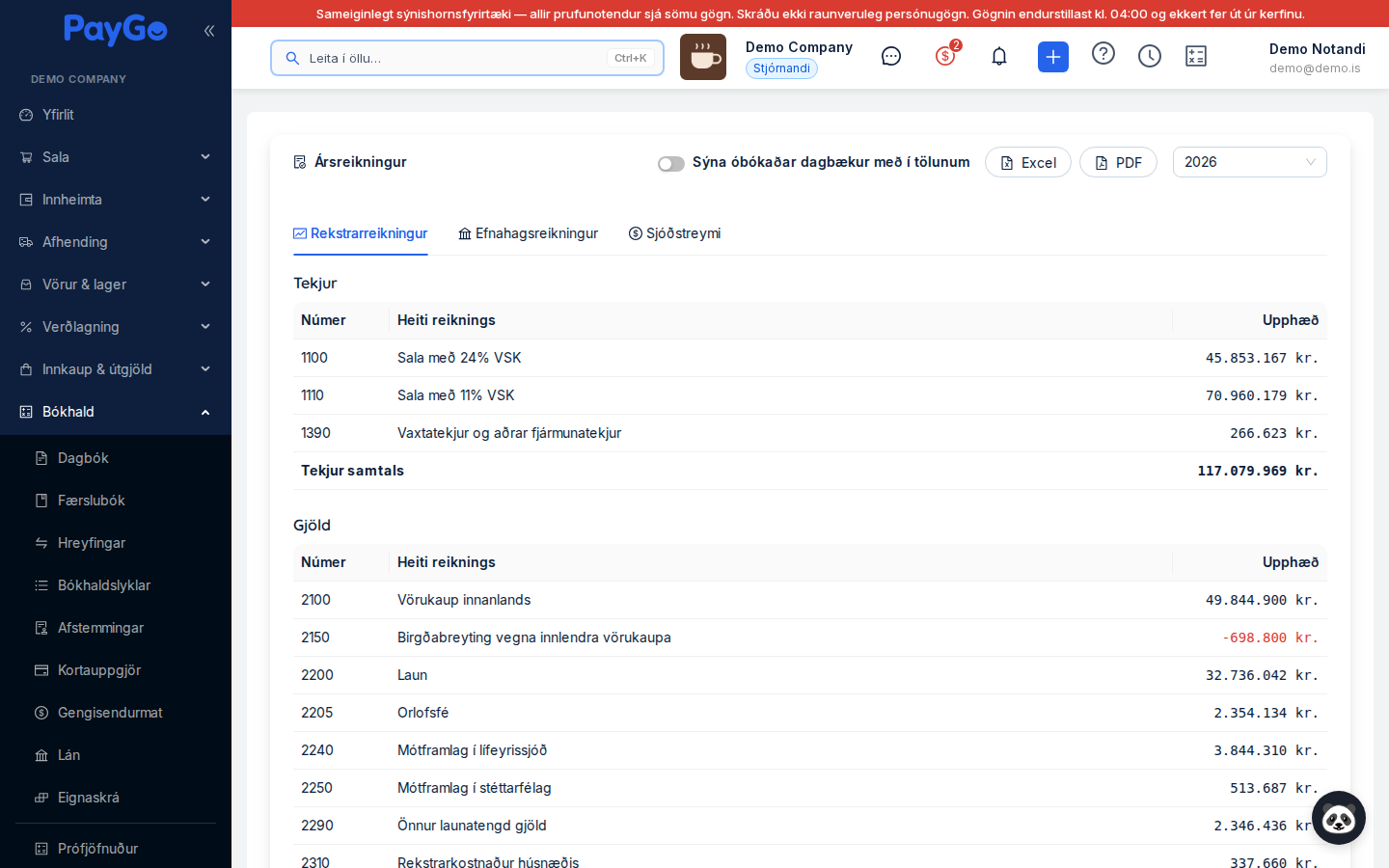The width and height of the screenshot is (1389, 868).
Task: Open the year 2026 dropdown
Action: pyautogui.click(x=1250, y=162)
